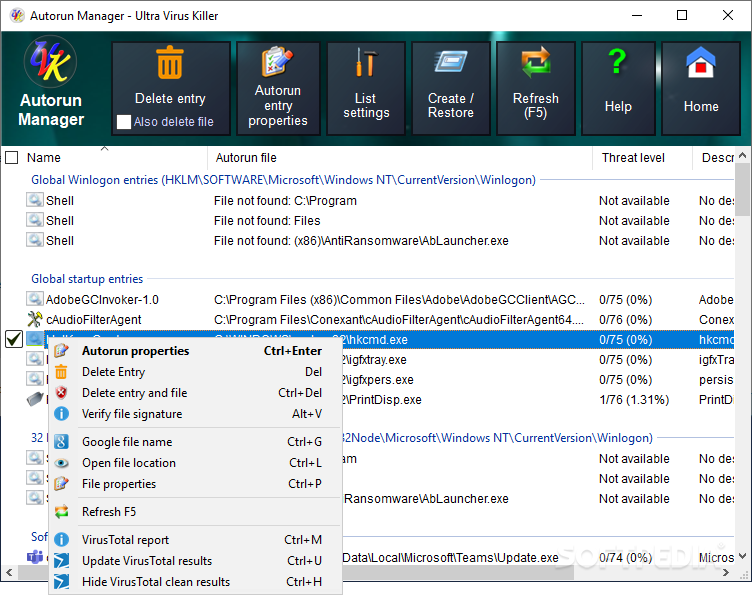The height and width of the screenshot is (595, 752).
Task: Choose Delete entry and file
Action: coord(196,393)
